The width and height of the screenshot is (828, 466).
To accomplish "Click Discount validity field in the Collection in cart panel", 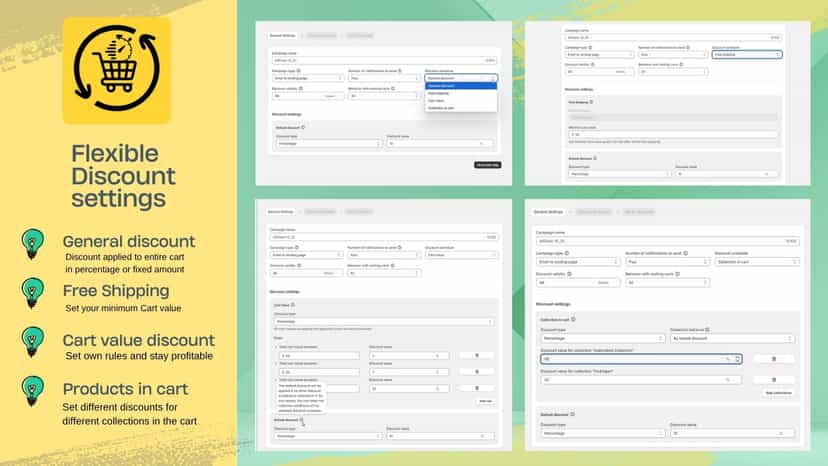I will point(578,283).
